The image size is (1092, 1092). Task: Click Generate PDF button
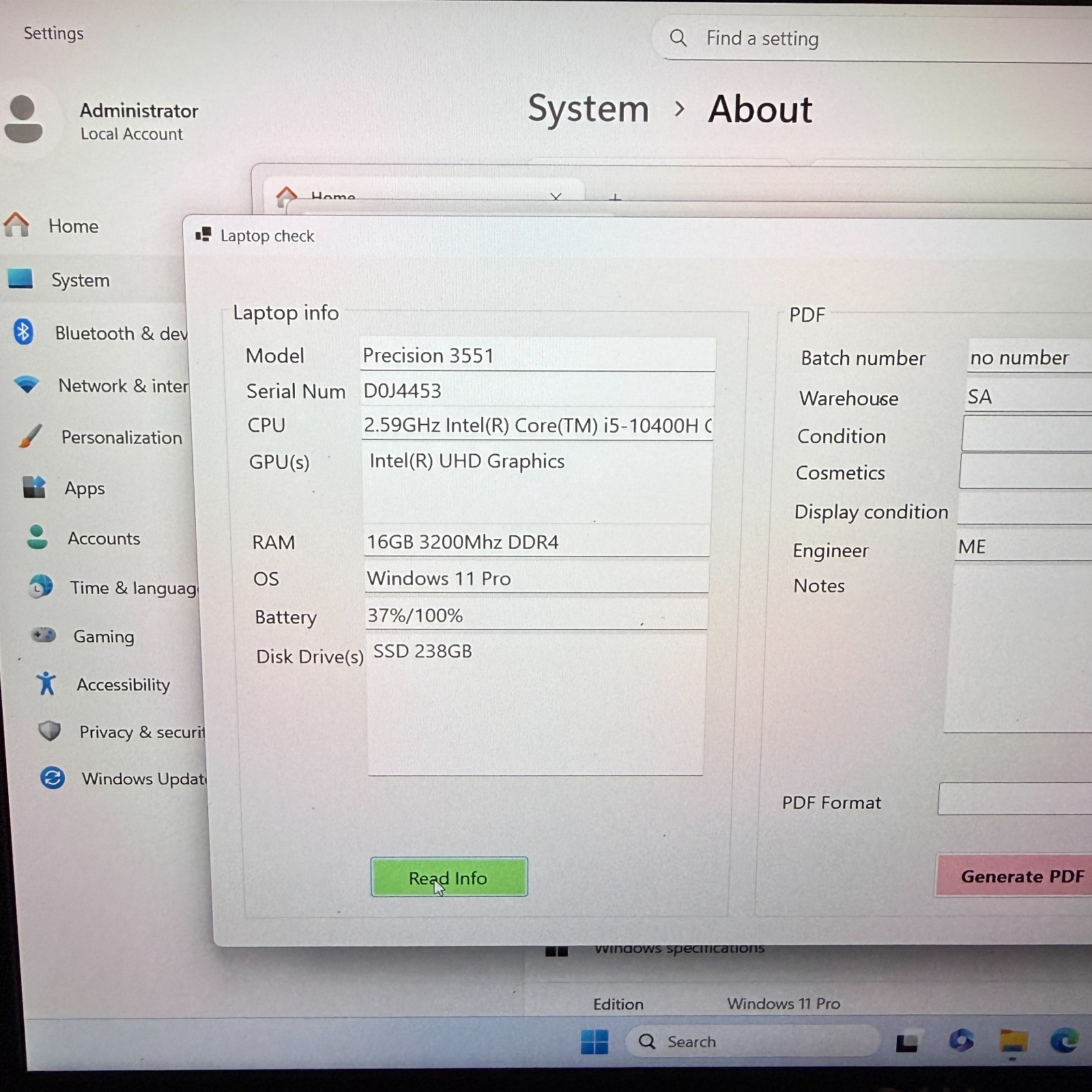tap(1015, 876)
